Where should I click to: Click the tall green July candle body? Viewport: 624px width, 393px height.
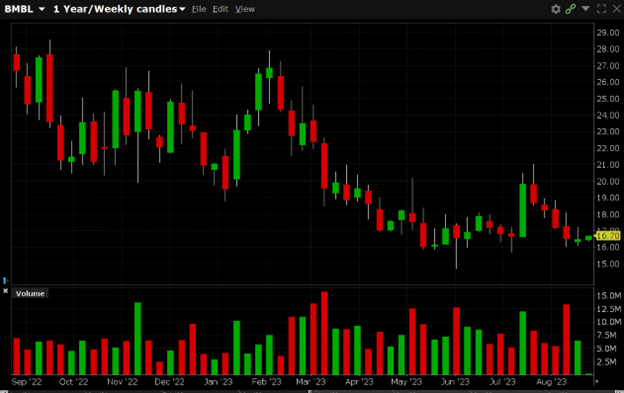coord(523,210)
